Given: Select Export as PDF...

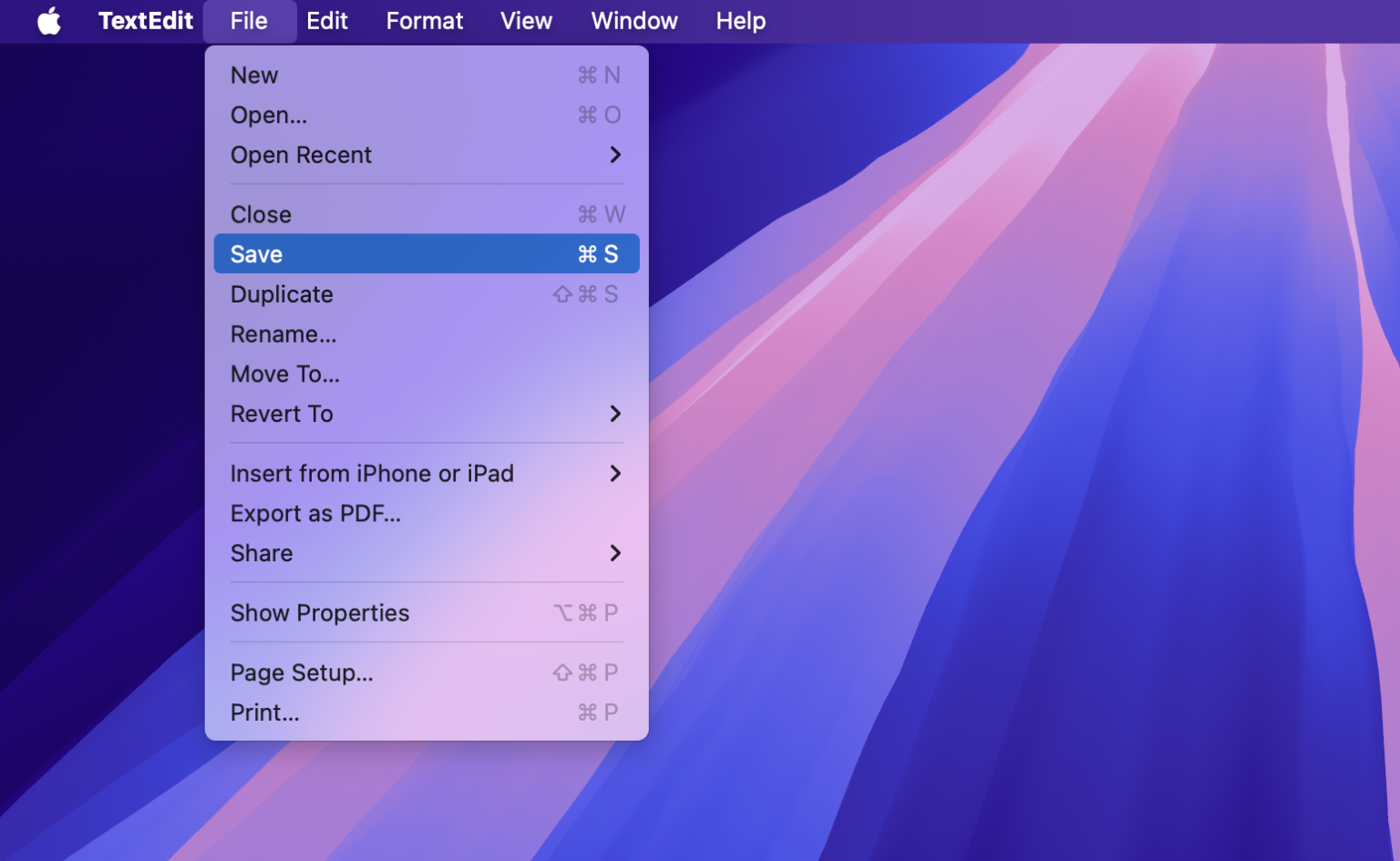Looking at the screenshot, I should [x=315, y=513].
